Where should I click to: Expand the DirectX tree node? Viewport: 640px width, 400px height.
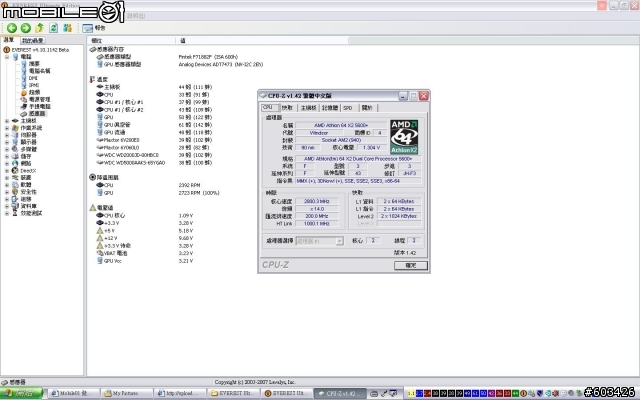click(7, 171)
